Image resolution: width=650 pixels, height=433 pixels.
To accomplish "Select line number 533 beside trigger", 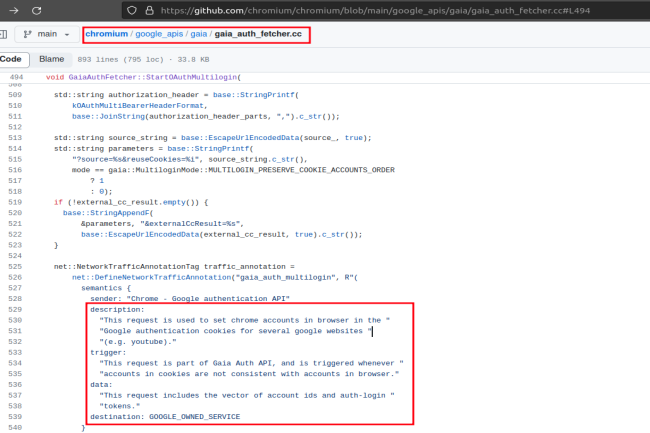I will pos(16,353).
